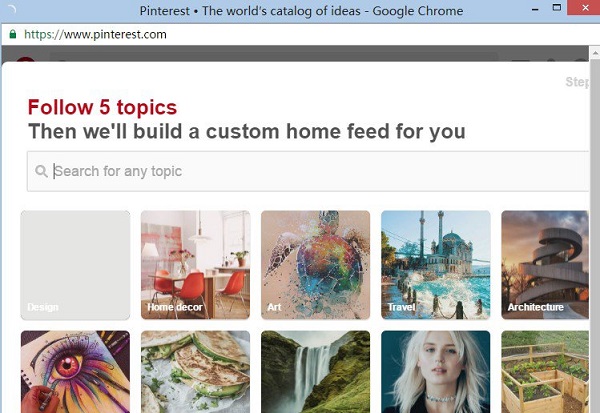Select the quesadilla food tile
This screenshot has height=413, width=600.
(x=196, y=372)
